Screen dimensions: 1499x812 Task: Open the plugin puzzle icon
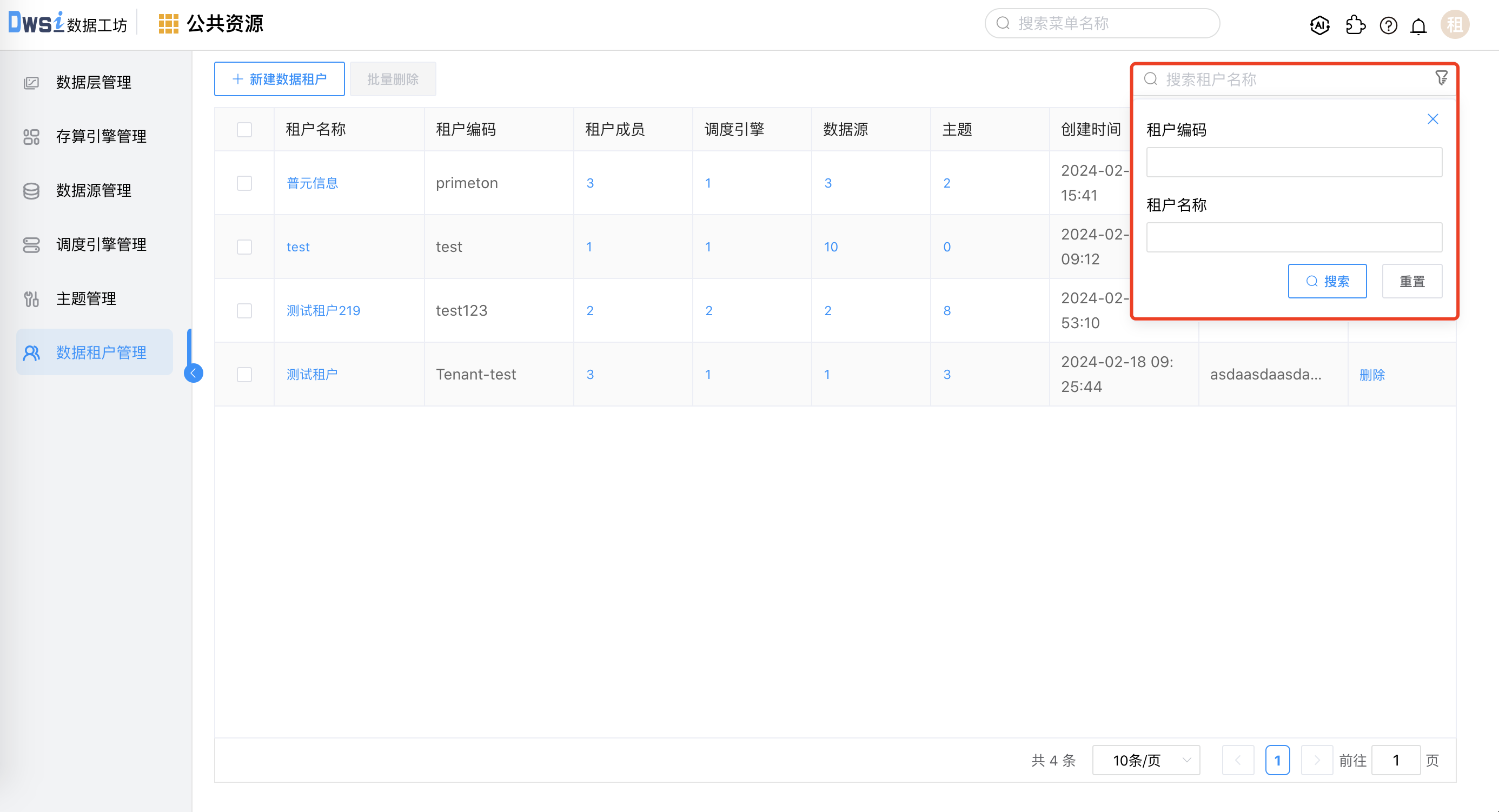click(x=1355, y=25)
